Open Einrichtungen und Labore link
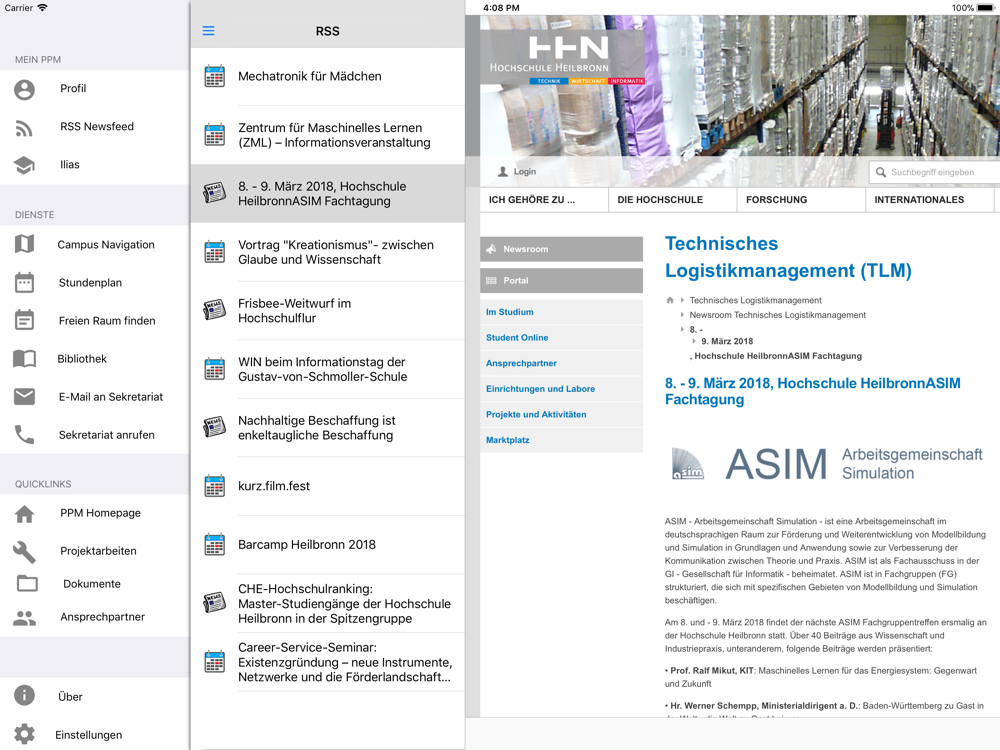This screenshot has width=1000, height=750. pyautogui.click(x=540, y=388)
